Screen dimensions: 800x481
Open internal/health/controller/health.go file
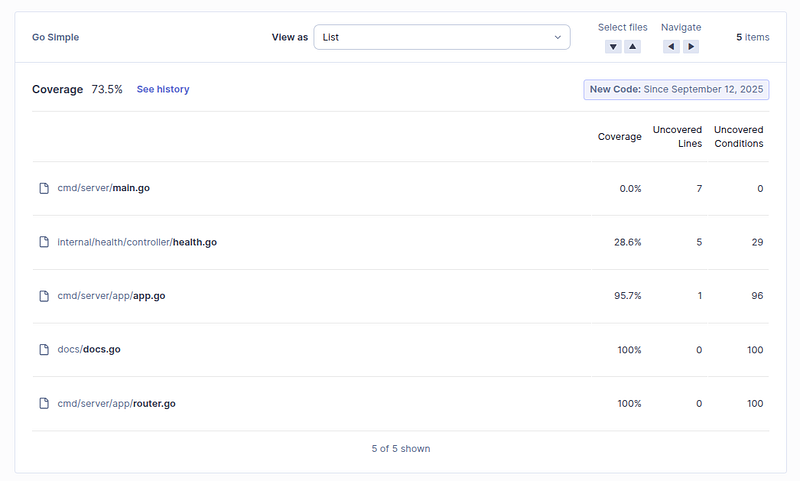(x=137, y=242)
